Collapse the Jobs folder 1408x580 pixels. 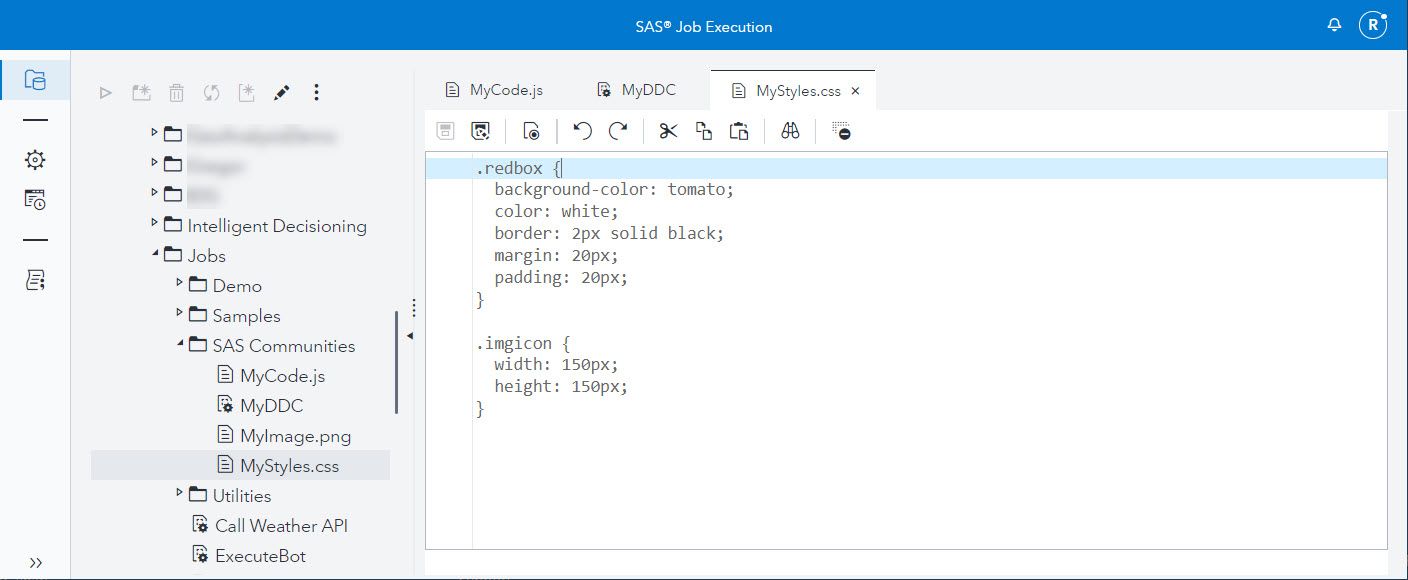tap(155, 254)
